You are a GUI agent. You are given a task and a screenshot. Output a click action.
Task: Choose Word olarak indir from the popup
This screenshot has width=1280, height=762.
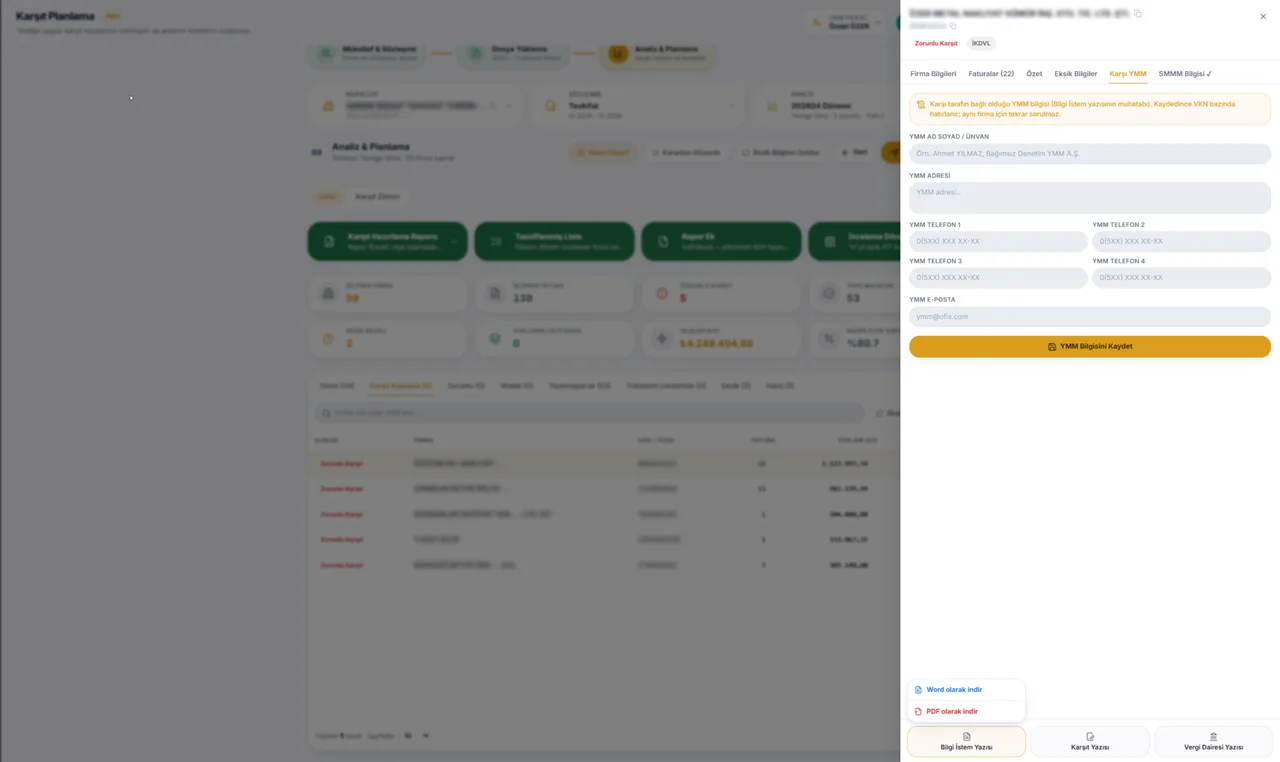966,690
